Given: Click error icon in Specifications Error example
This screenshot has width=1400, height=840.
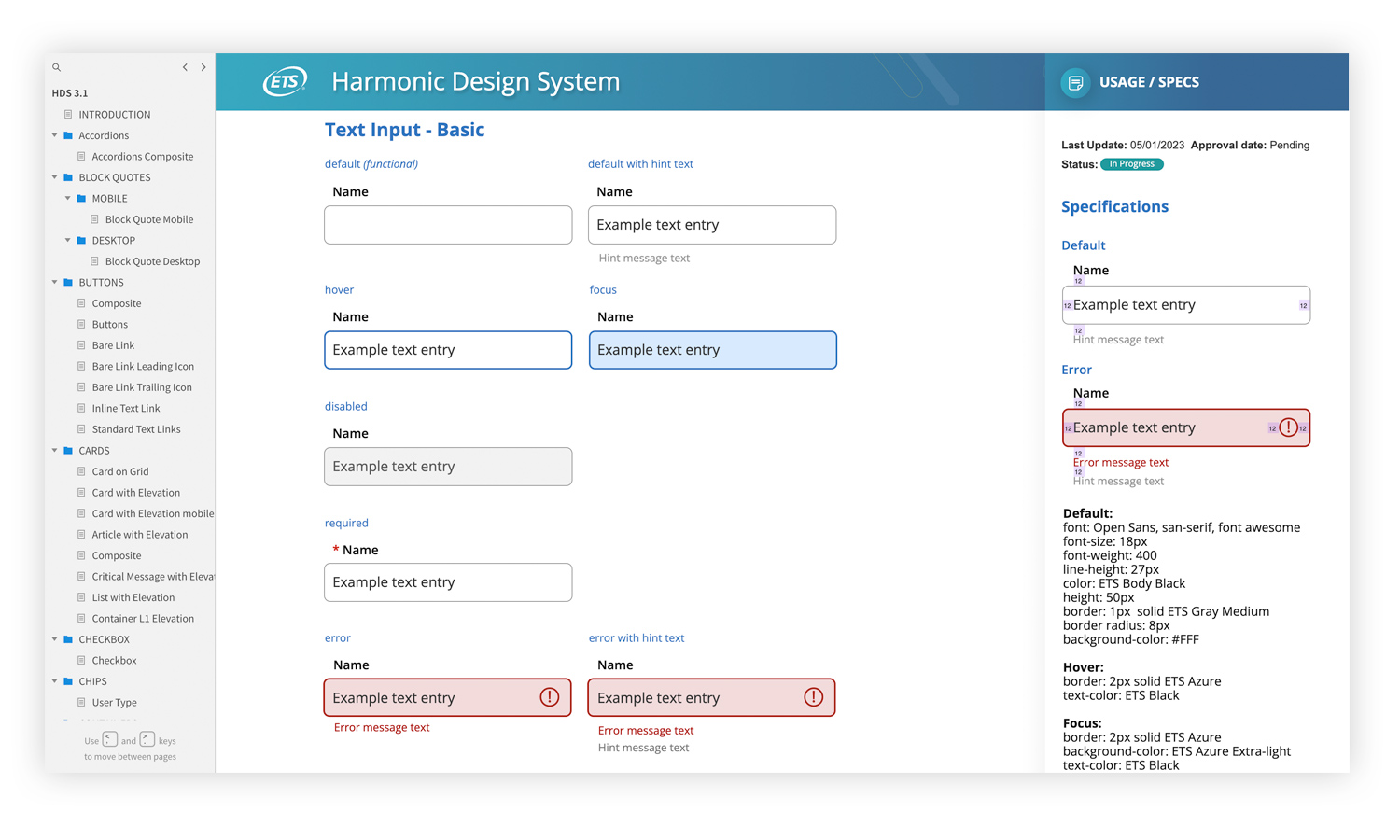Looking at the screenshot, I should point(1288,427).
